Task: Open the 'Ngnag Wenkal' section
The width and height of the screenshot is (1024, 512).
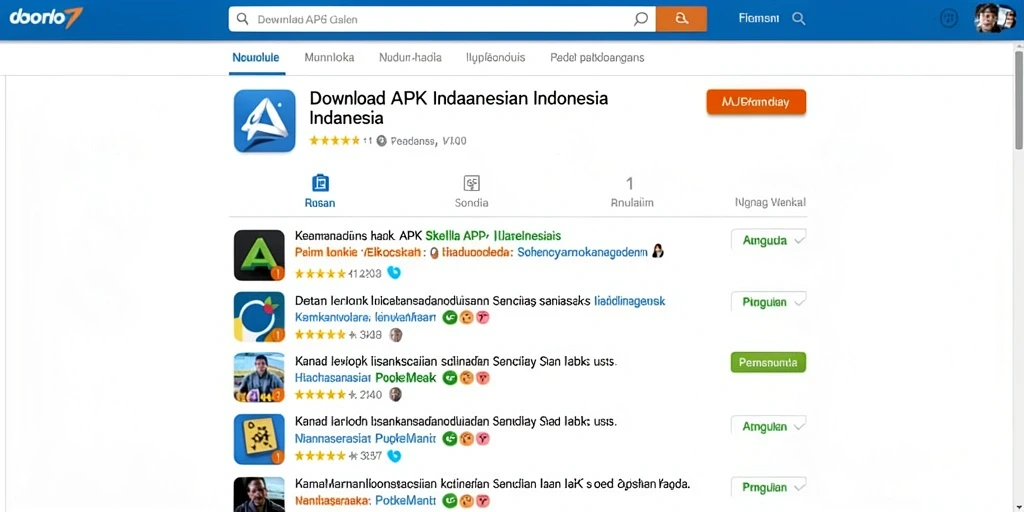Action: (770, 202)
